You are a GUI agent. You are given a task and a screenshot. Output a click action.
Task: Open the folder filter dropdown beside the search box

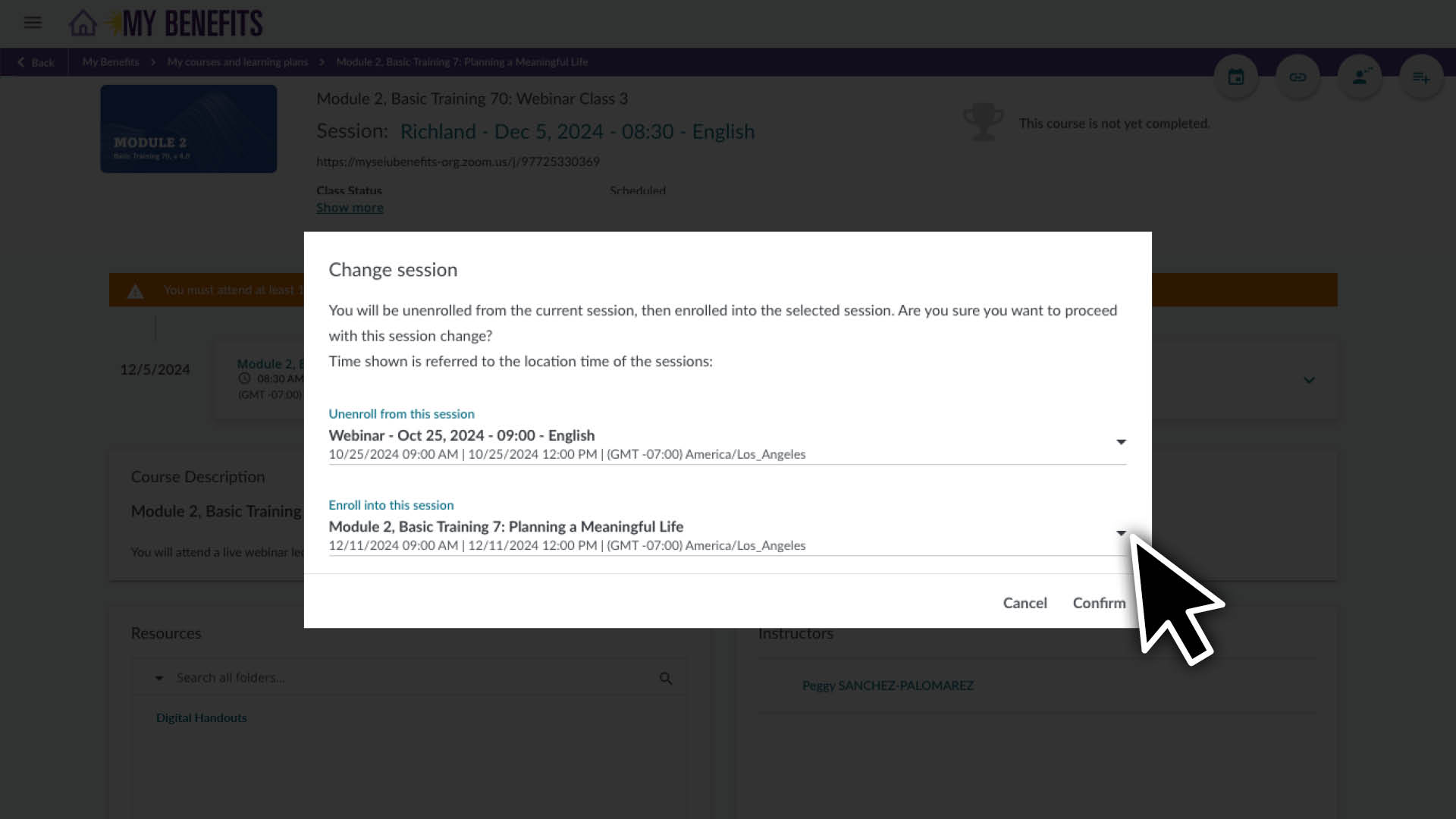[x=158, y=677]
